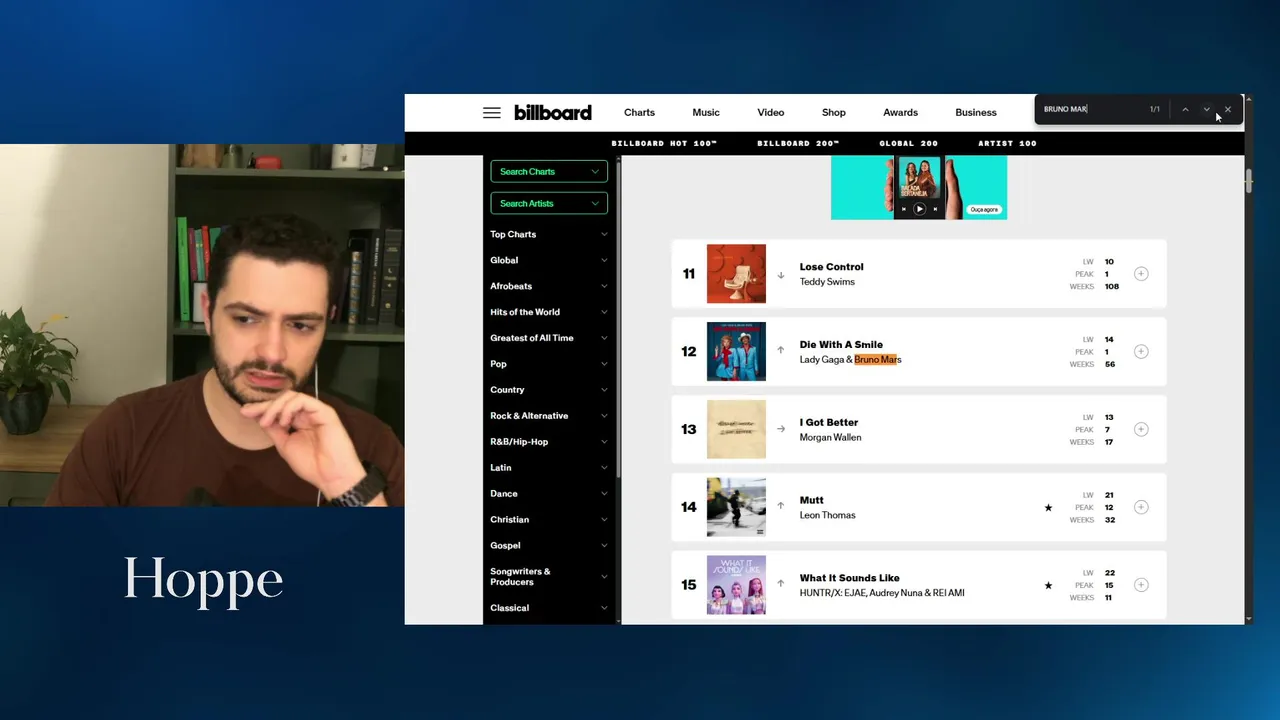Viewport: 1280px width, 720px height.
Task: Expand the R&B/Hip-Hop section
Action: 549,442
